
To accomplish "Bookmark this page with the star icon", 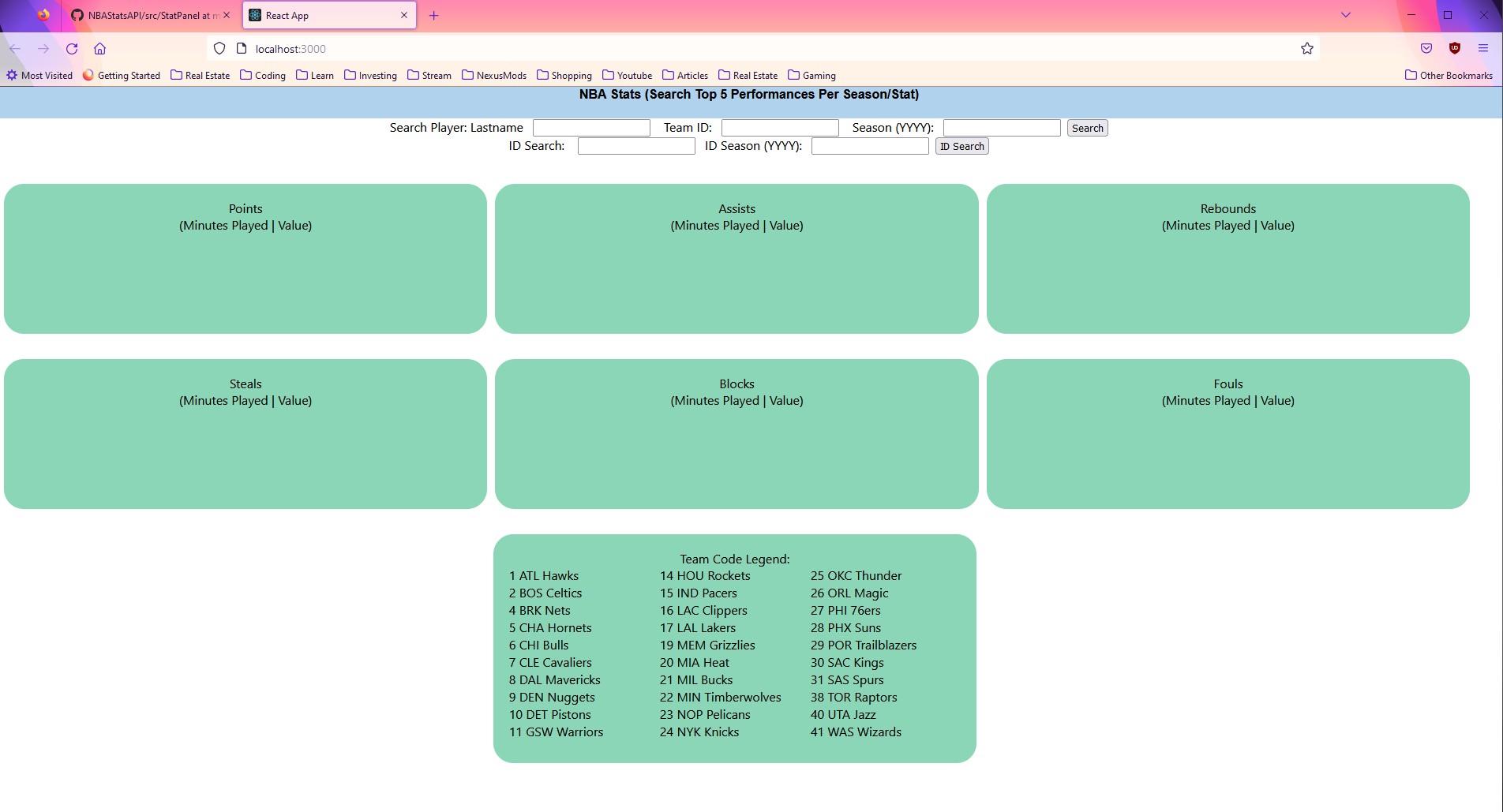I will click(1306, 48).
